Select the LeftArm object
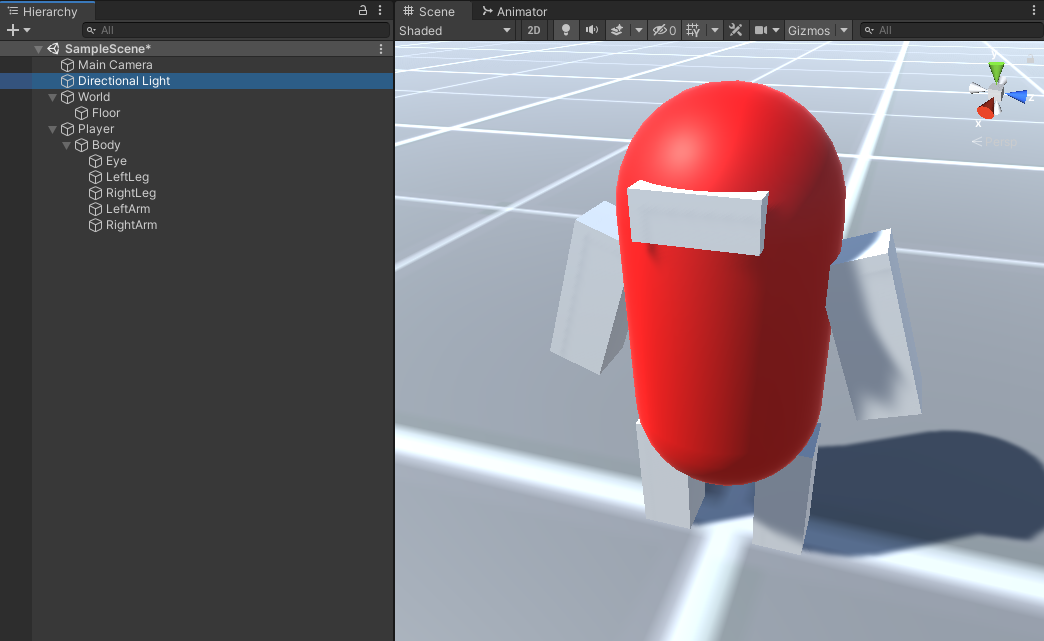This screenshot has width=1044, height=641. (x=197, y=208)
